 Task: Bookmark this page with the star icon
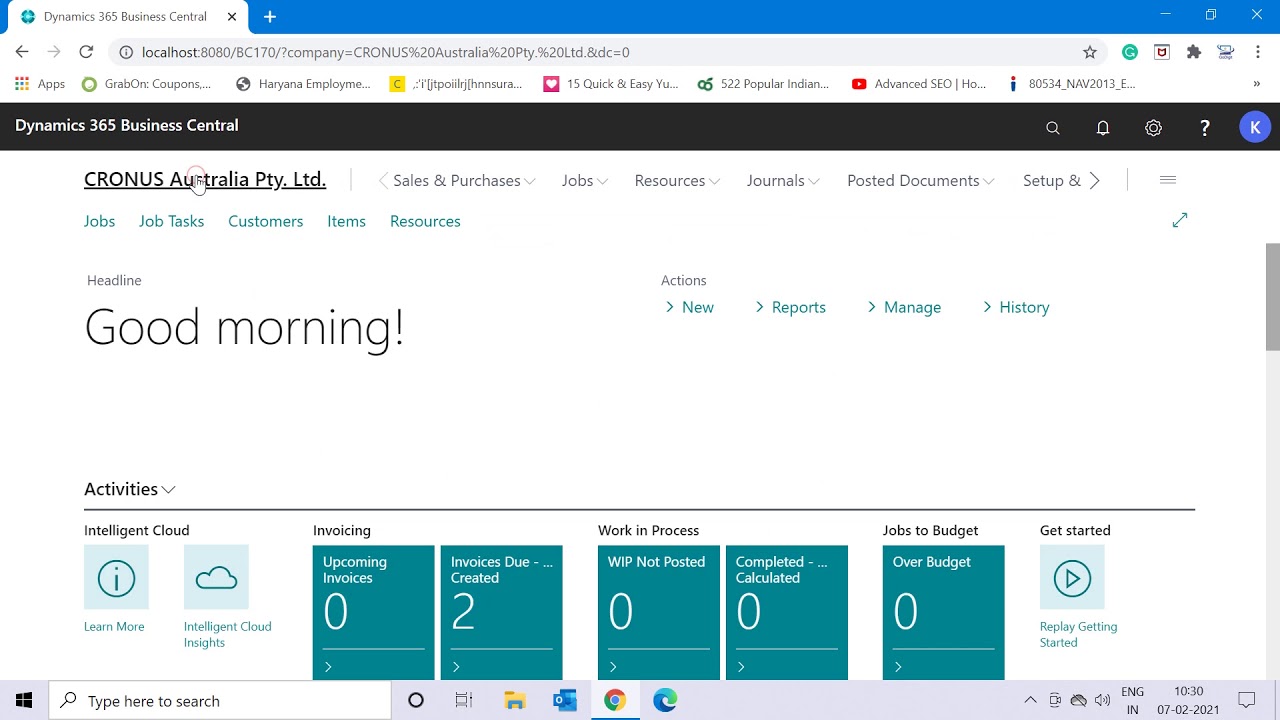pyautogui.click(x=1090, y=52)
